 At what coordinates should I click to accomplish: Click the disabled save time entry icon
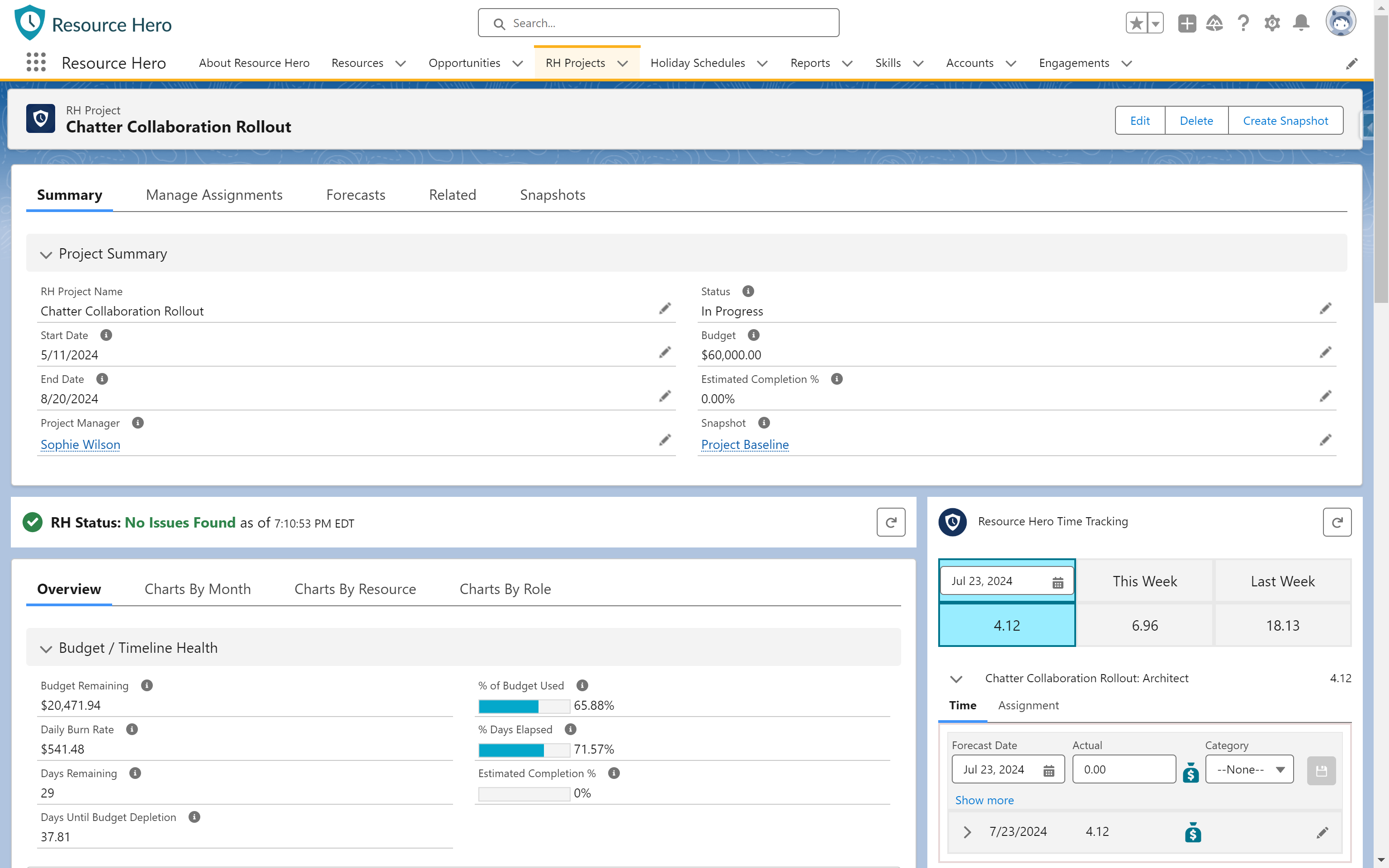pos(1321,770)
